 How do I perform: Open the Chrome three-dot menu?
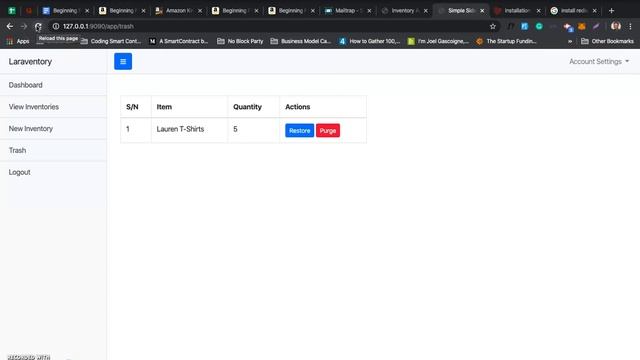tap(630, 26)
